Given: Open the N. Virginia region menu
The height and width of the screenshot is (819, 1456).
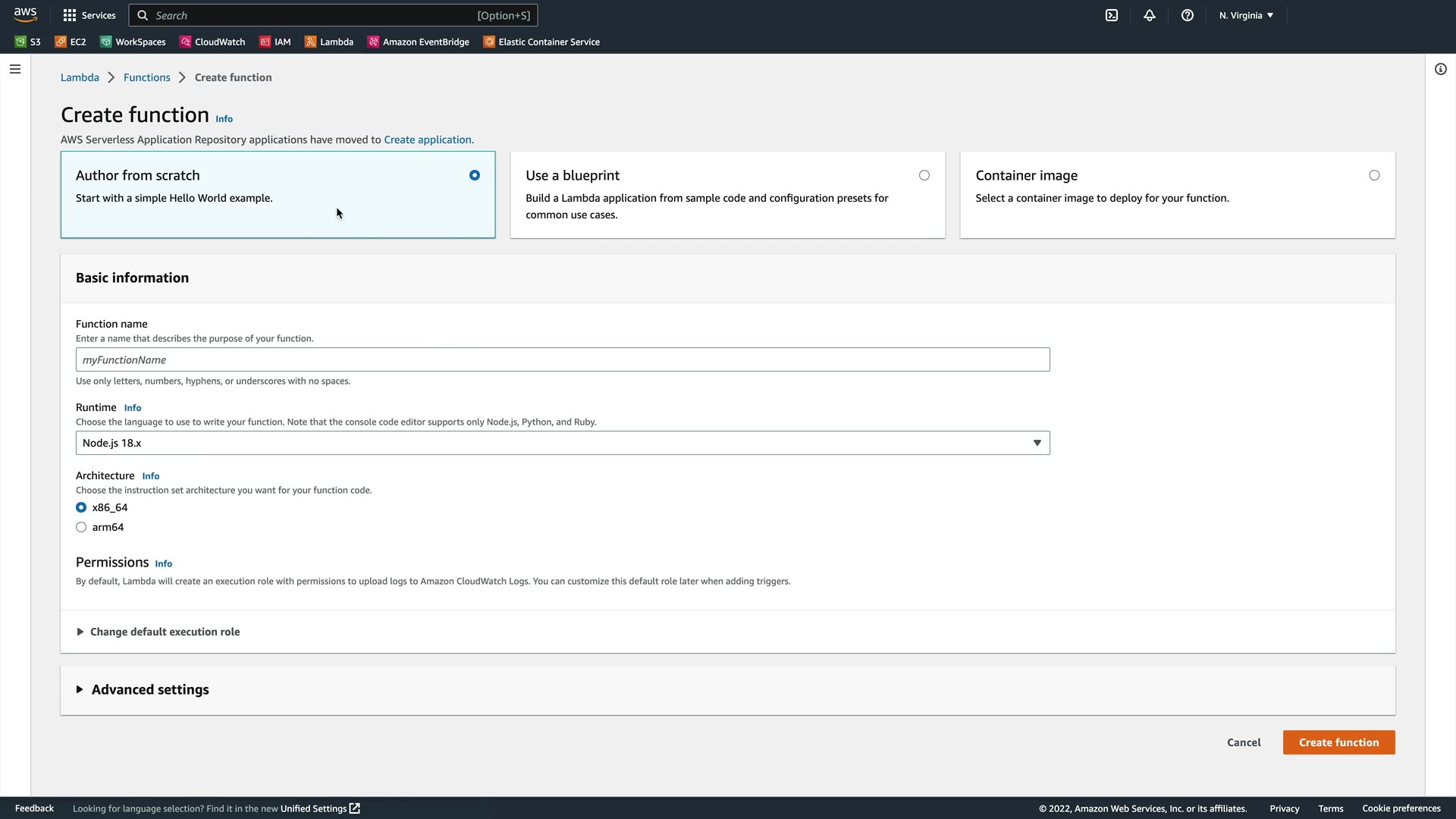Looking at the screenshot, I should [x=1246, y=15].
